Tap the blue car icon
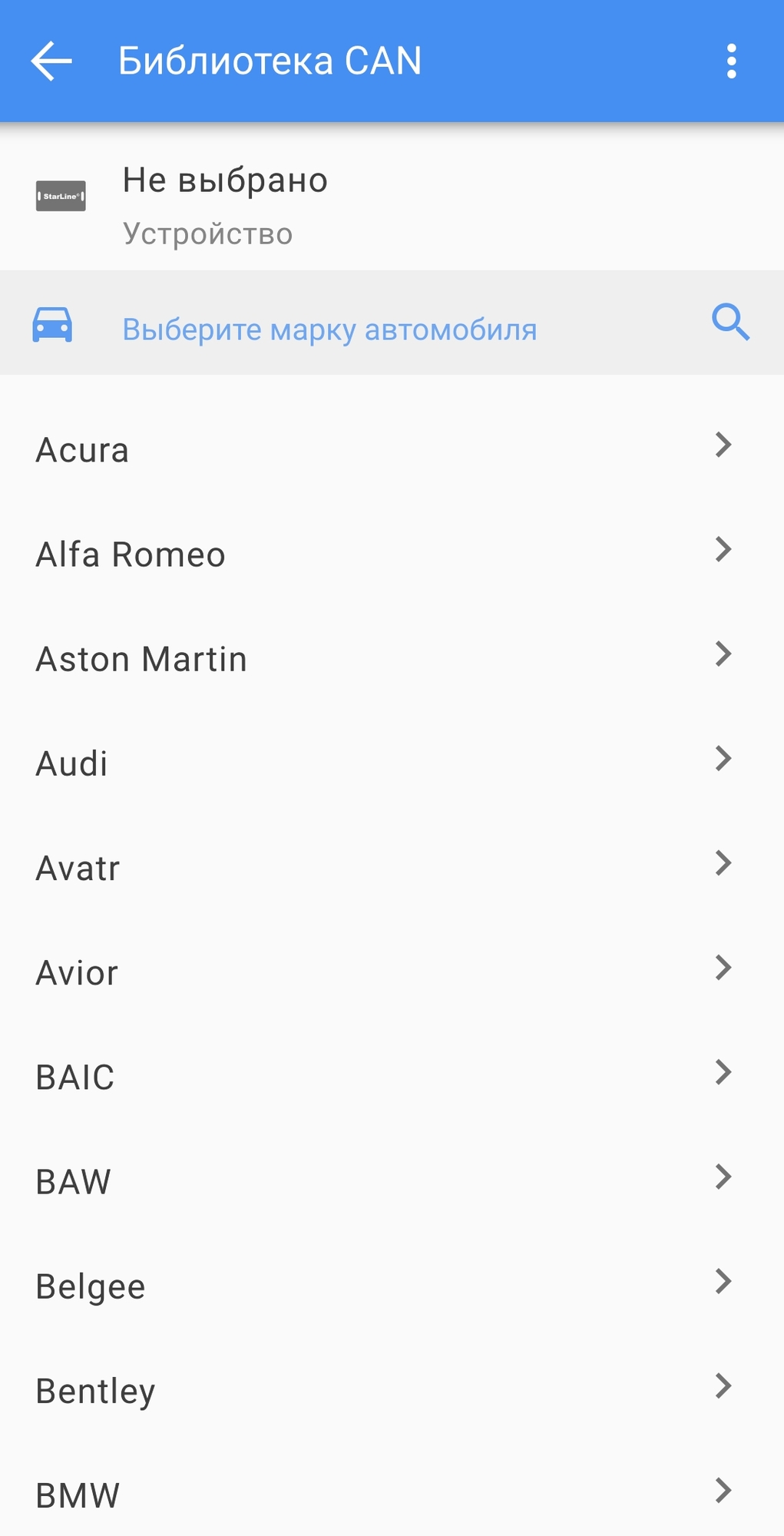The image size is (784, 1536). [52, 324]
